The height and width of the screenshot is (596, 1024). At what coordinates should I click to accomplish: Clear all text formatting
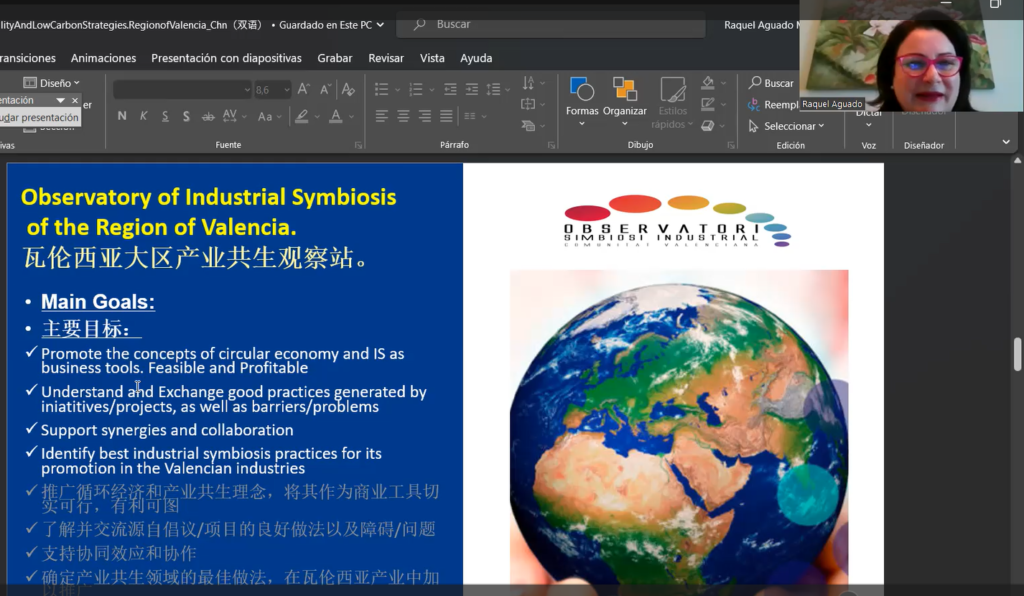[x=348, y=89]
